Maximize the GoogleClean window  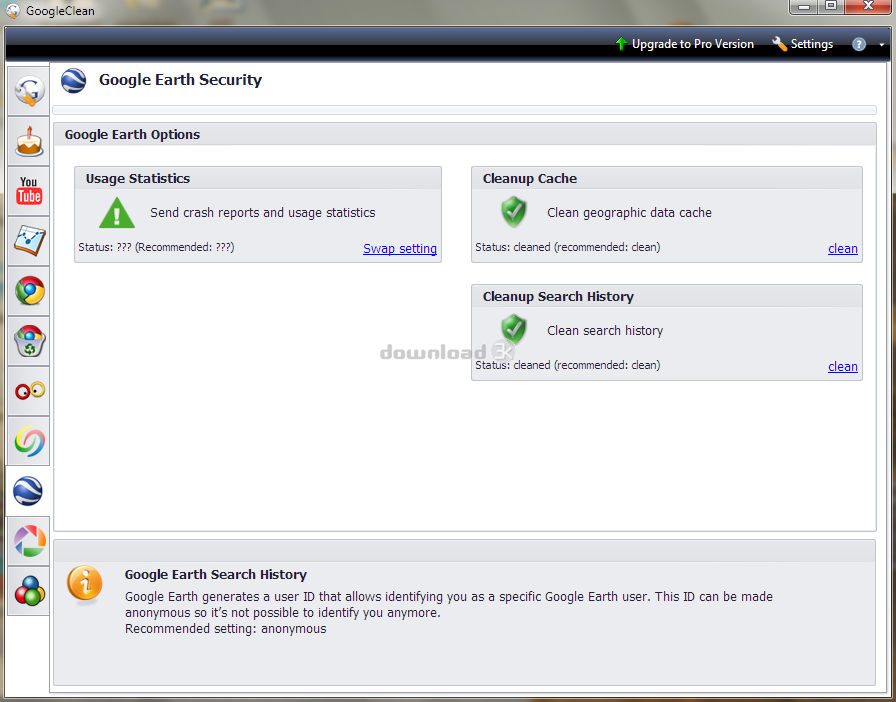pos(831,6)
